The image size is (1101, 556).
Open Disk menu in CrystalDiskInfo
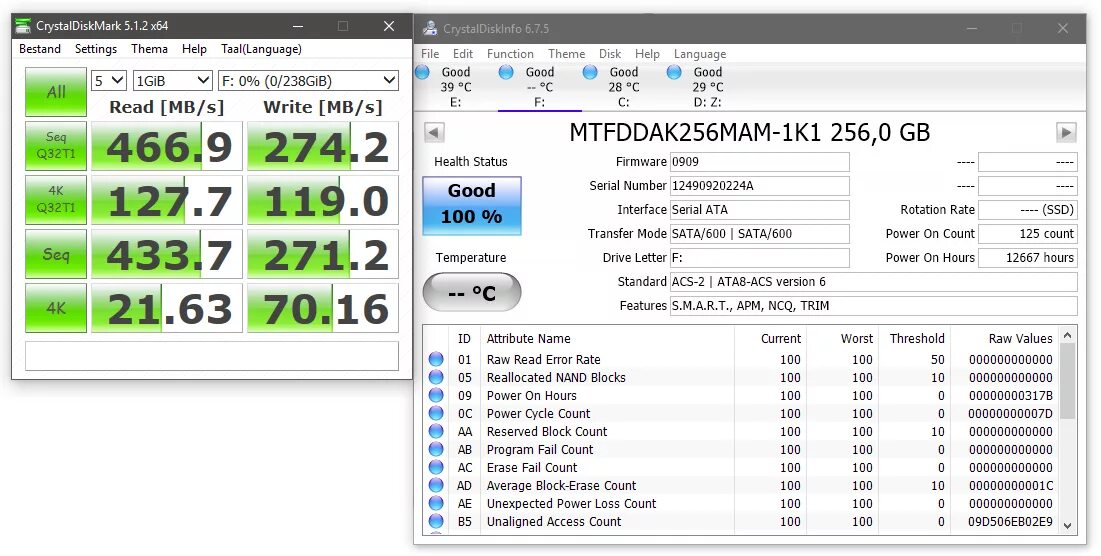pyautogui.click(x=610, y=54)
